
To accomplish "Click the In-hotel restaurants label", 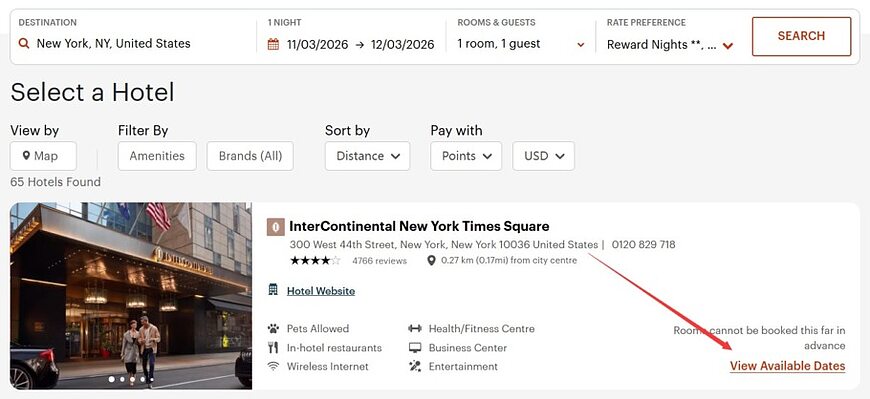I will (334, 348).
